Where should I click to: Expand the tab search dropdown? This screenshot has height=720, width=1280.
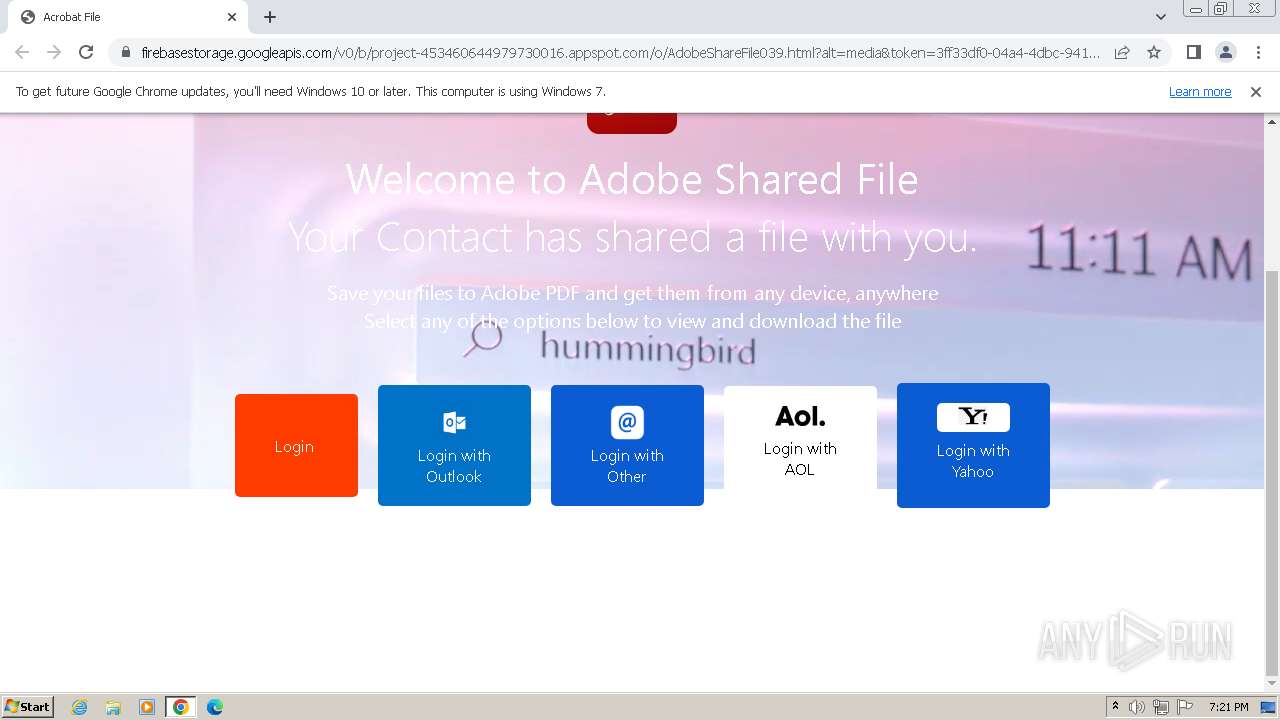[1160, 17]
